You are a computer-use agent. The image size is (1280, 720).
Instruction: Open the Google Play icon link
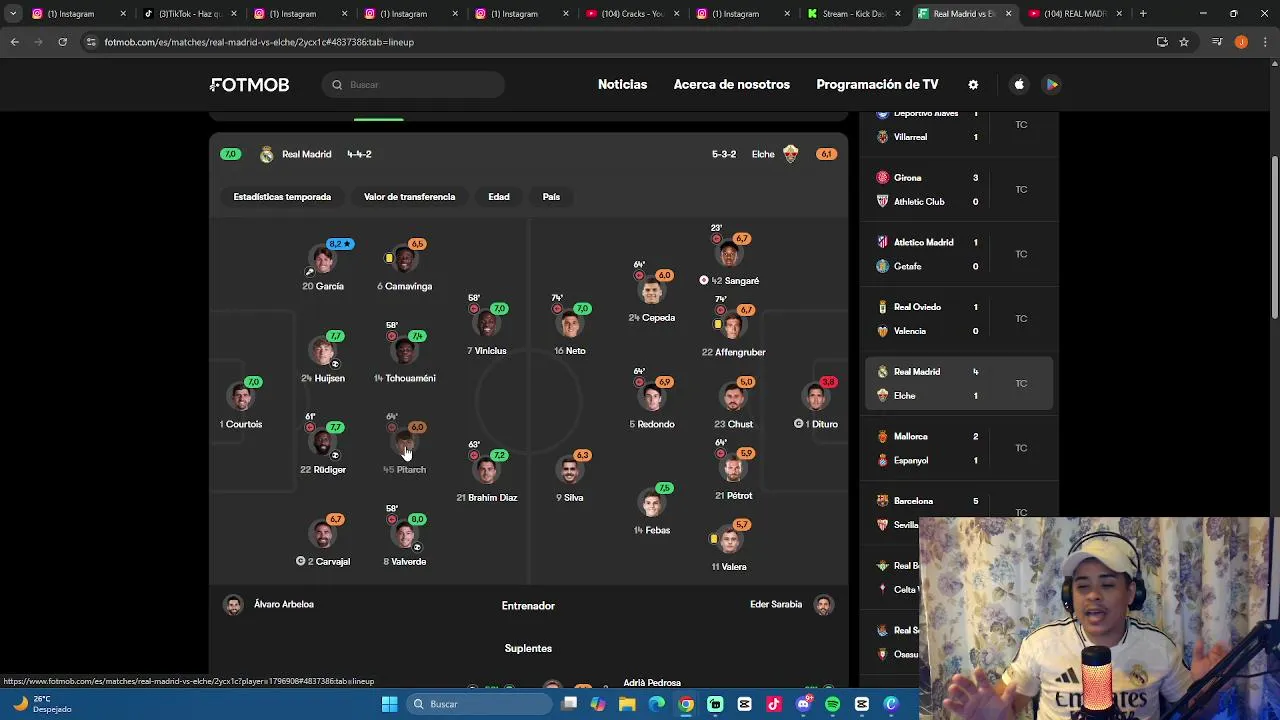click(1052, 85)
